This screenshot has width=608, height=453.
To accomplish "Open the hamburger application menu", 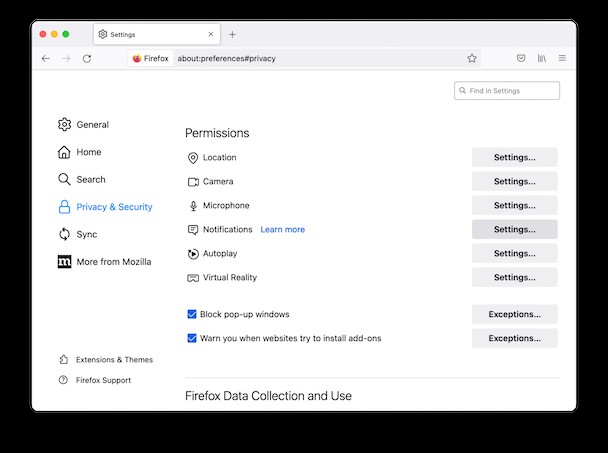I will [x=562, y=58].
